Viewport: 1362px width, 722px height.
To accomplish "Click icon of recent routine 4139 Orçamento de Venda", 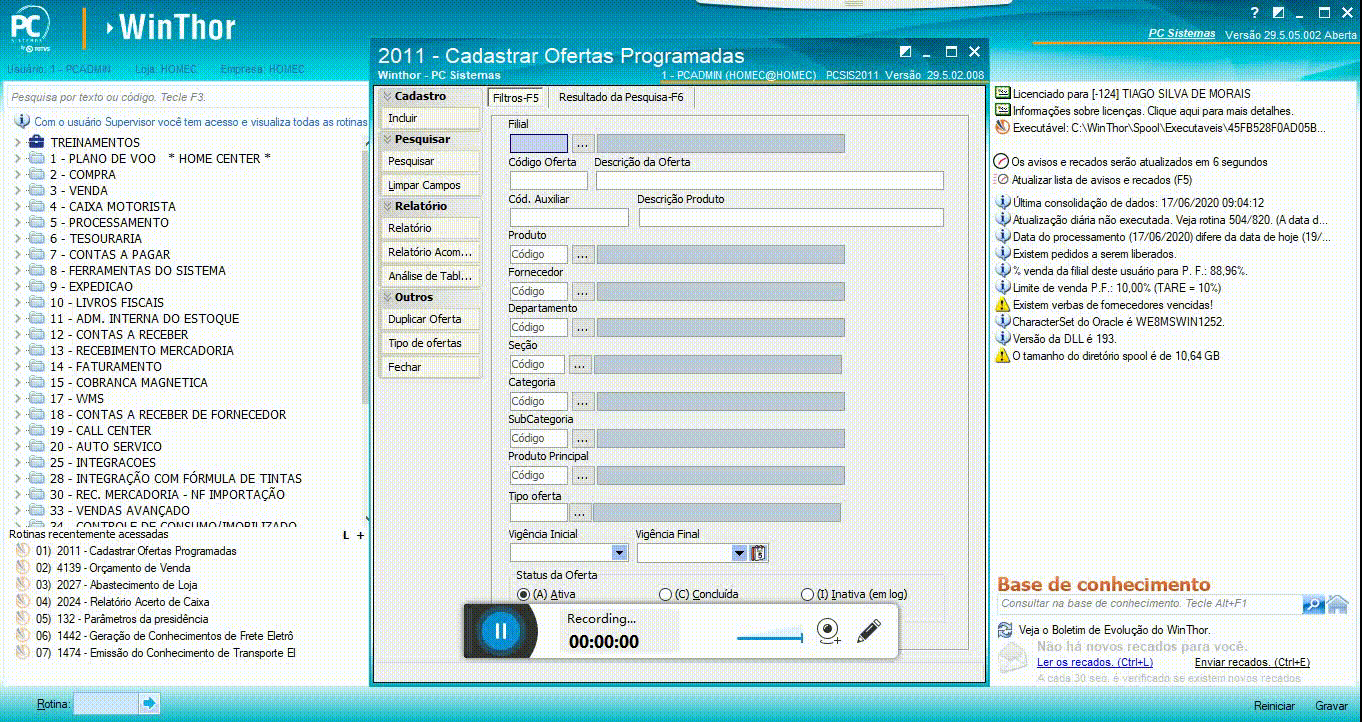I will (23, 568).
